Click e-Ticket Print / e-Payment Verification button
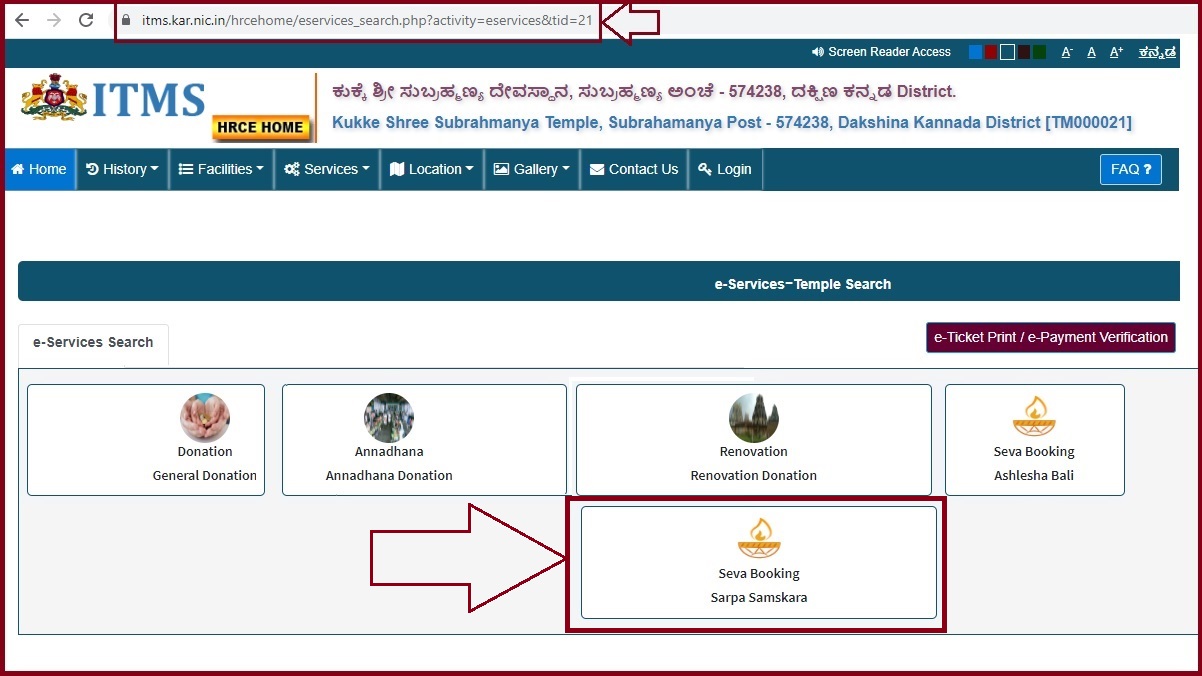 [x=1050, y=337]
